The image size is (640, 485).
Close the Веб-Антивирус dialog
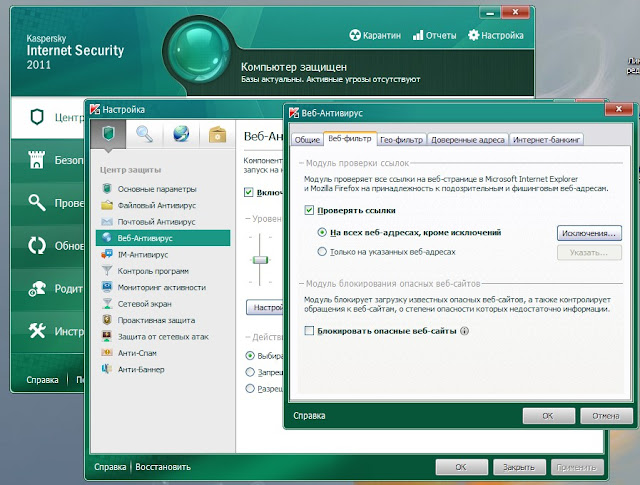pos(619,109)
